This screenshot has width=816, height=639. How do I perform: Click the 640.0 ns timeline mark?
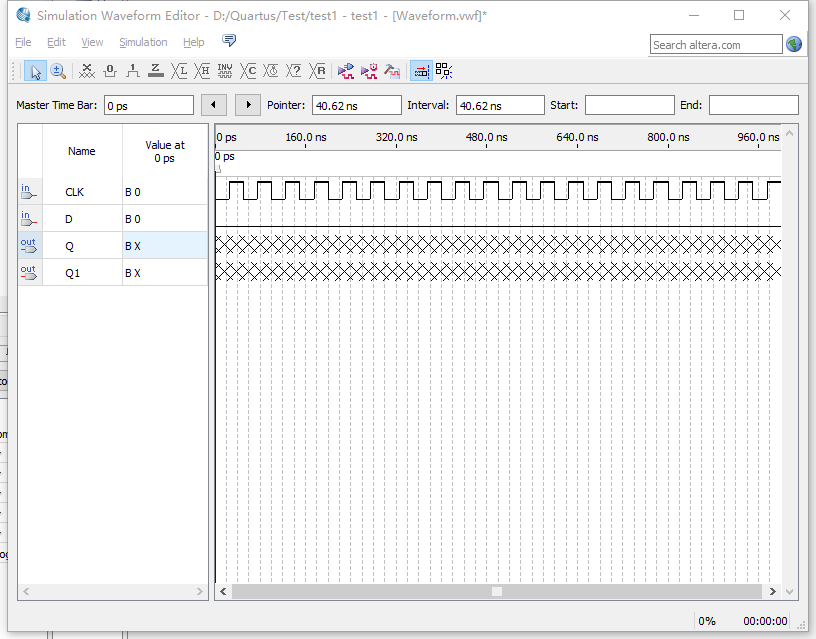pyautogui.click(x=577, y=137)
